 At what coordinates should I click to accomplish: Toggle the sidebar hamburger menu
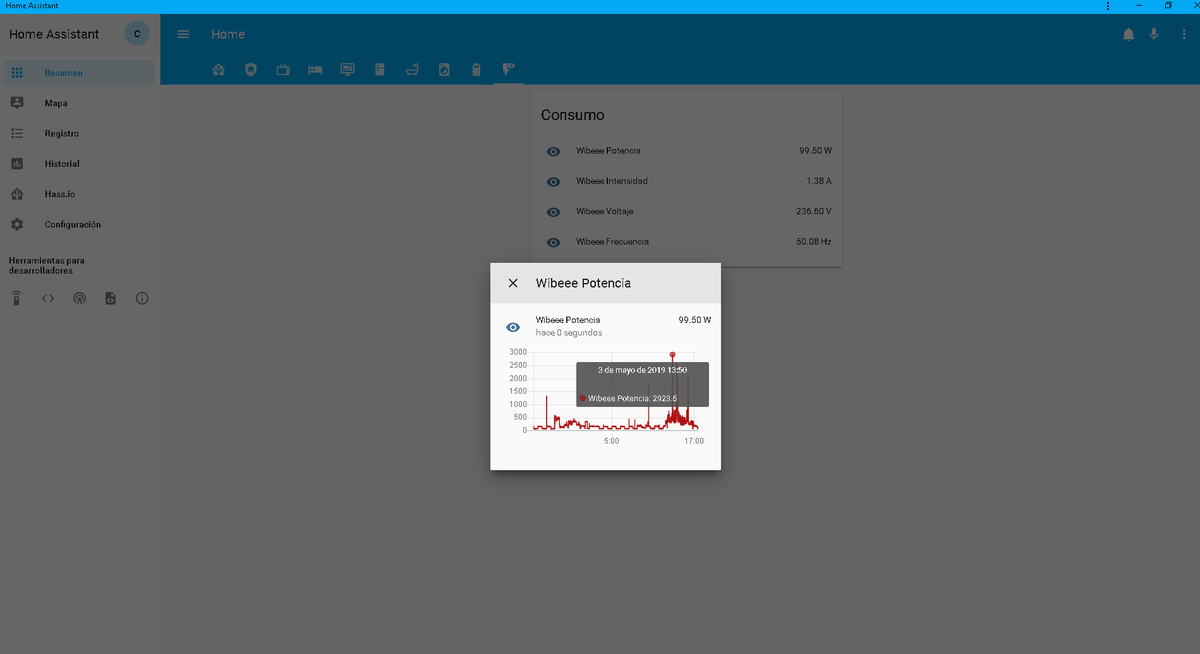[x=183, y=34]
